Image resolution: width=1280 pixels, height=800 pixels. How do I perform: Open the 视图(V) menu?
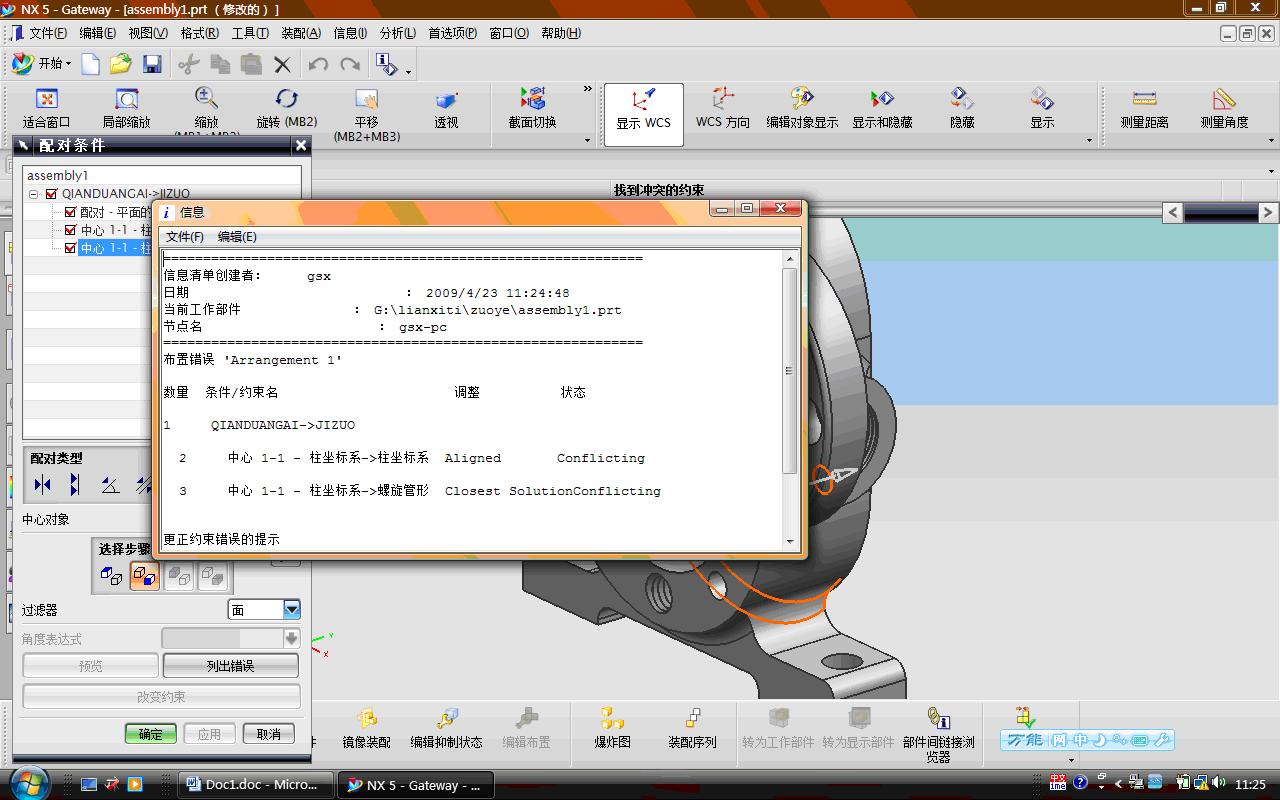148,33
